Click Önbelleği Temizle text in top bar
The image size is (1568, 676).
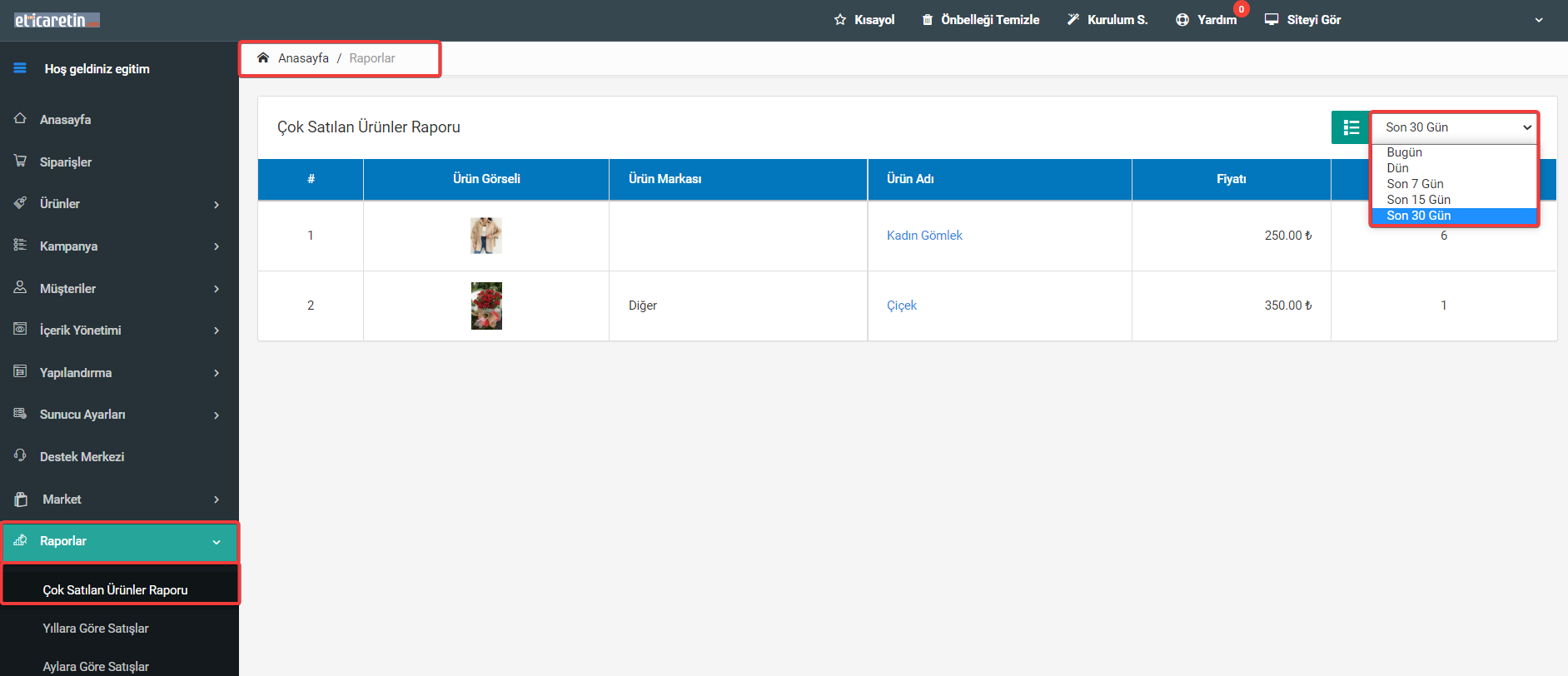pyautogui.click(x=990, y=19)
